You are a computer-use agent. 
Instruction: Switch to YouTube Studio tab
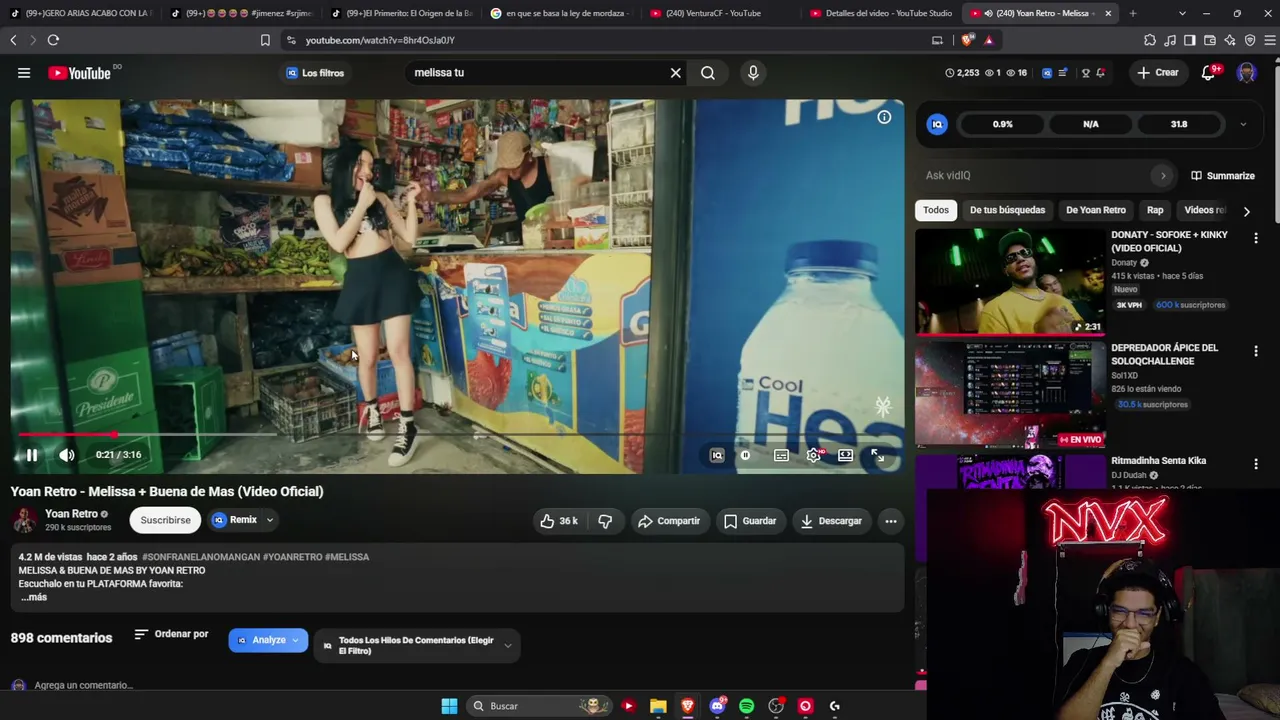point(881,13)
